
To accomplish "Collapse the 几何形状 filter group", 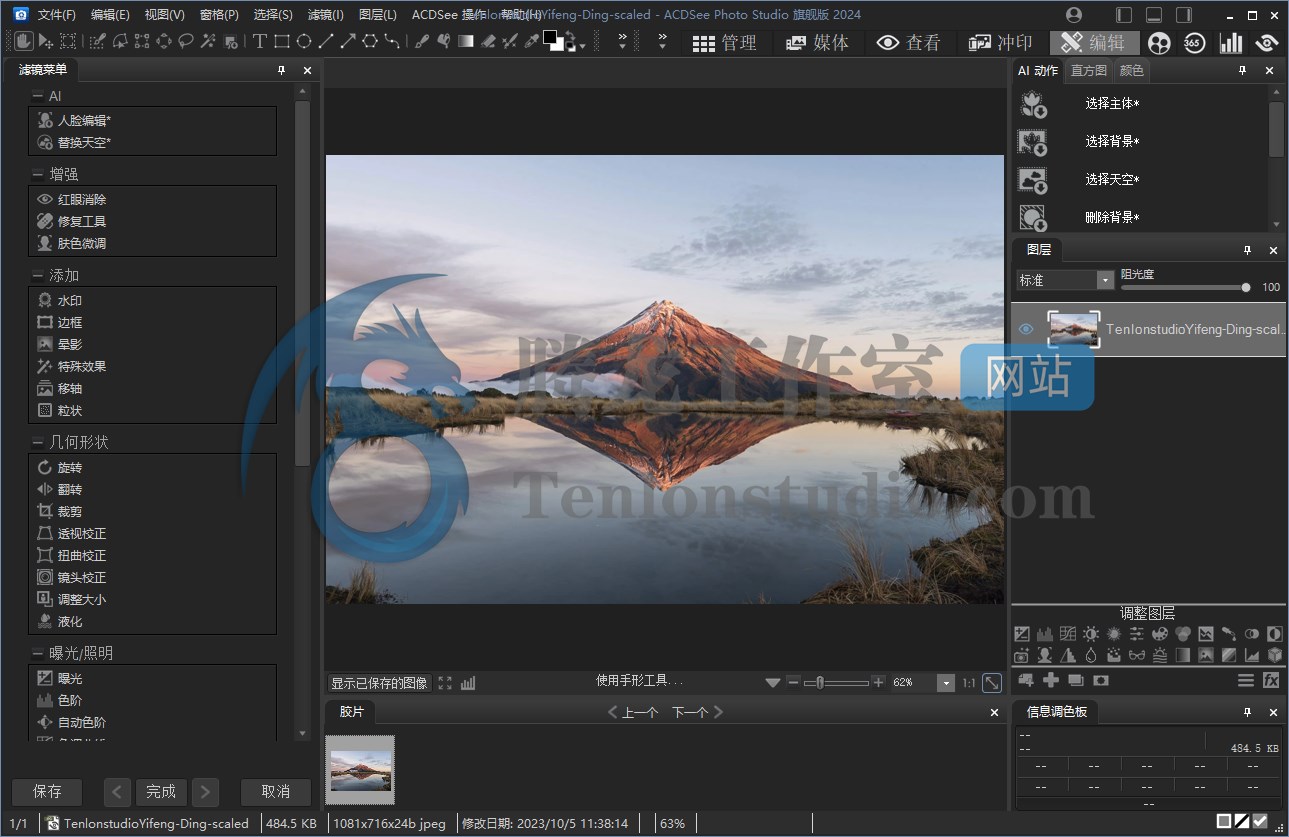I will coord(38,442).
